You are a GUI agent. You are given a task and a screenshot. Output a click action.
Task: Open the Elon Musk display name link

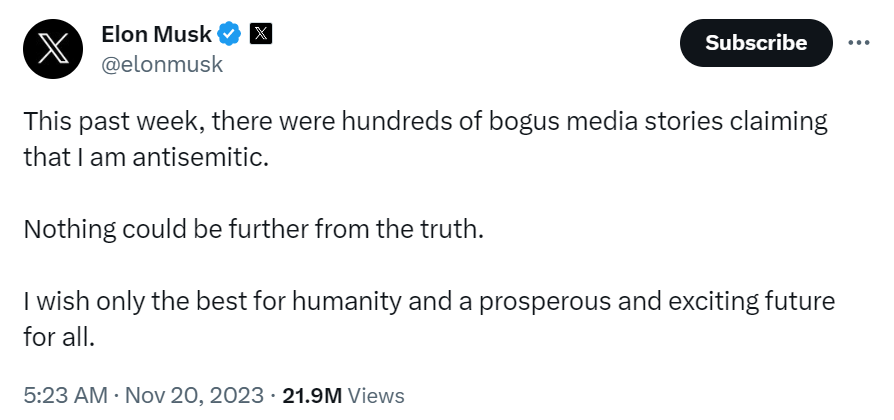pyautogui.click(x=156, y=34)
